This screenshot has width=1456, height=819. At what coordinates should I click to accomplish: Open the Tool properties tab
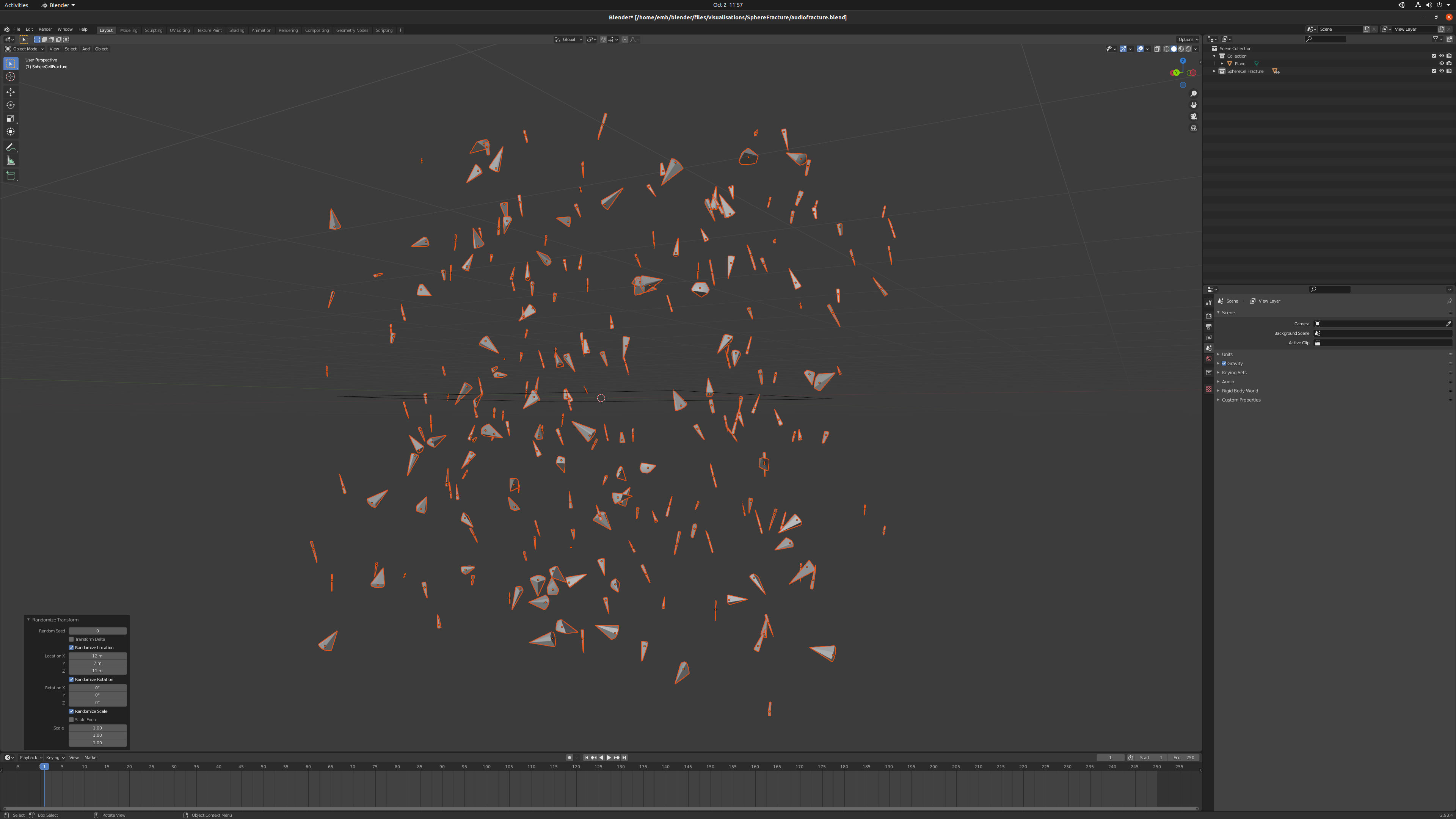point(1208,303)
